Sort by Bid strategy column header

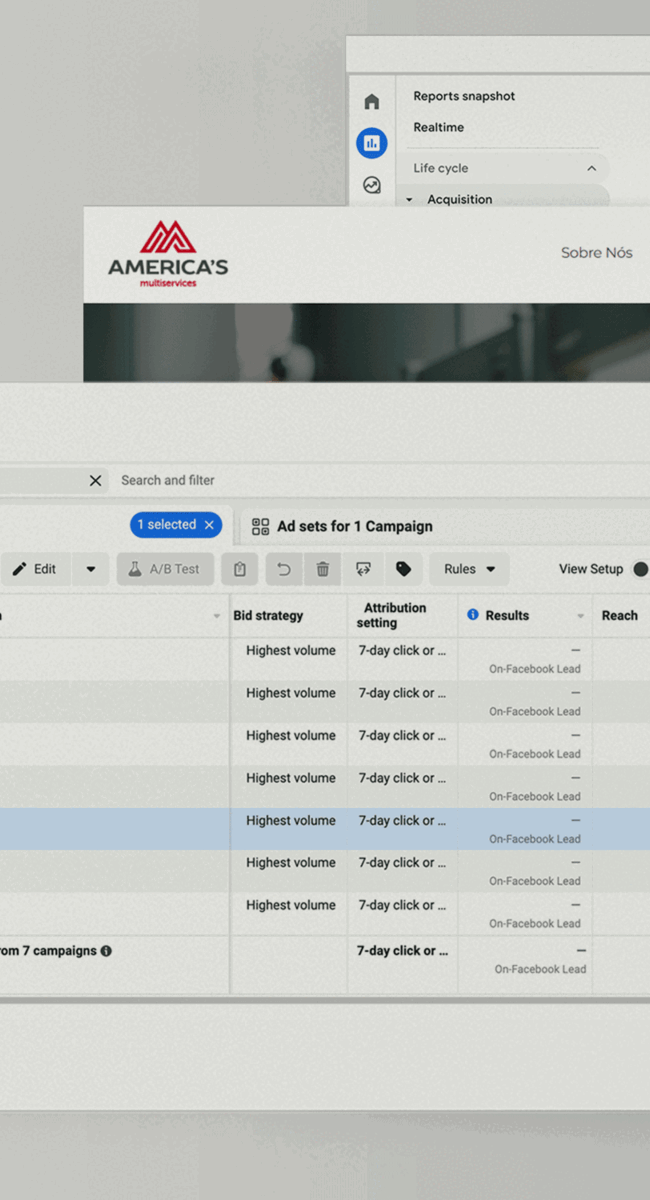(268, 615)
